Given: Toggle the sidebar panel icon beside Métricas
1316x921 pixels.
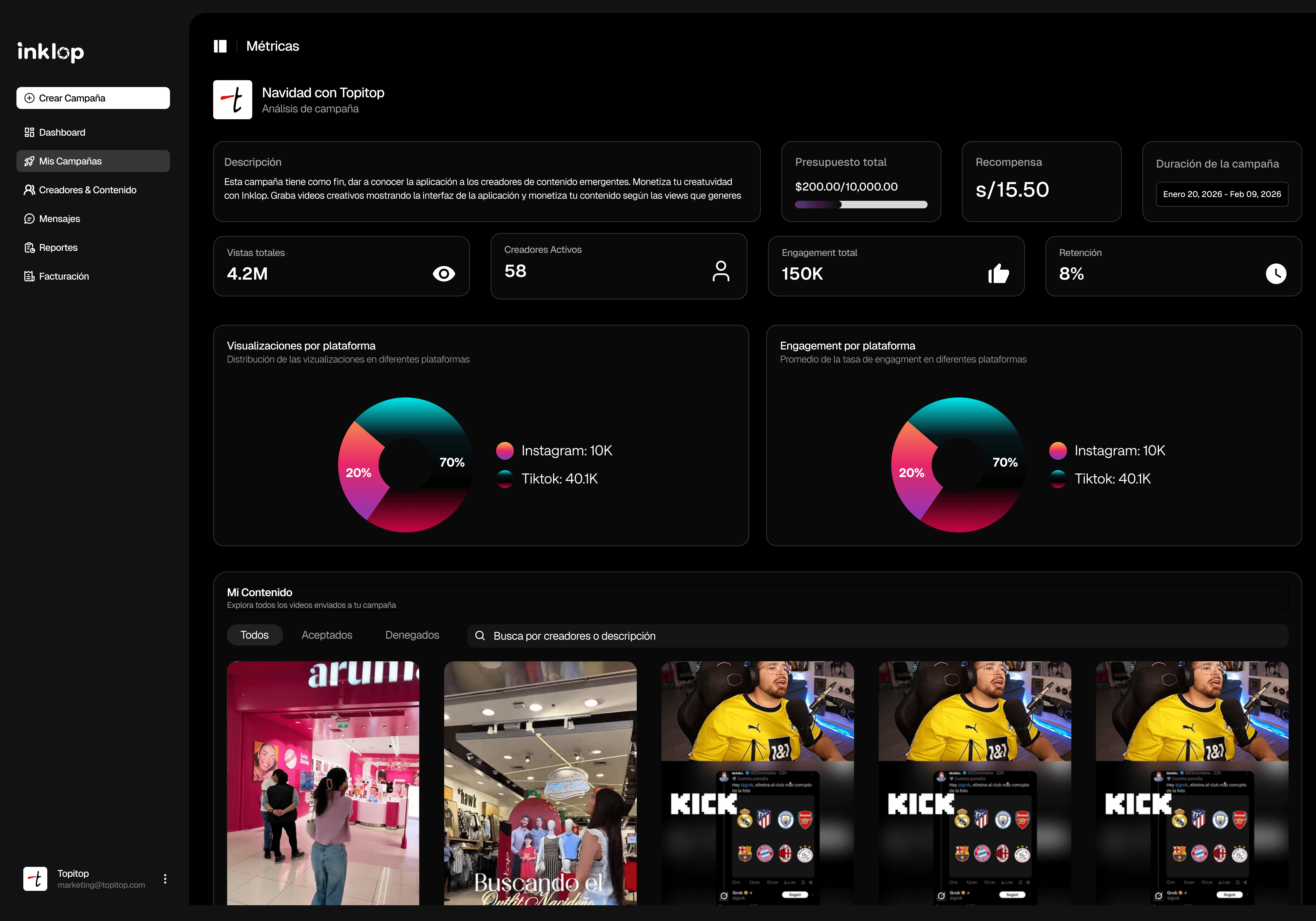Looking at the screenshot, I should click(220, 46).
